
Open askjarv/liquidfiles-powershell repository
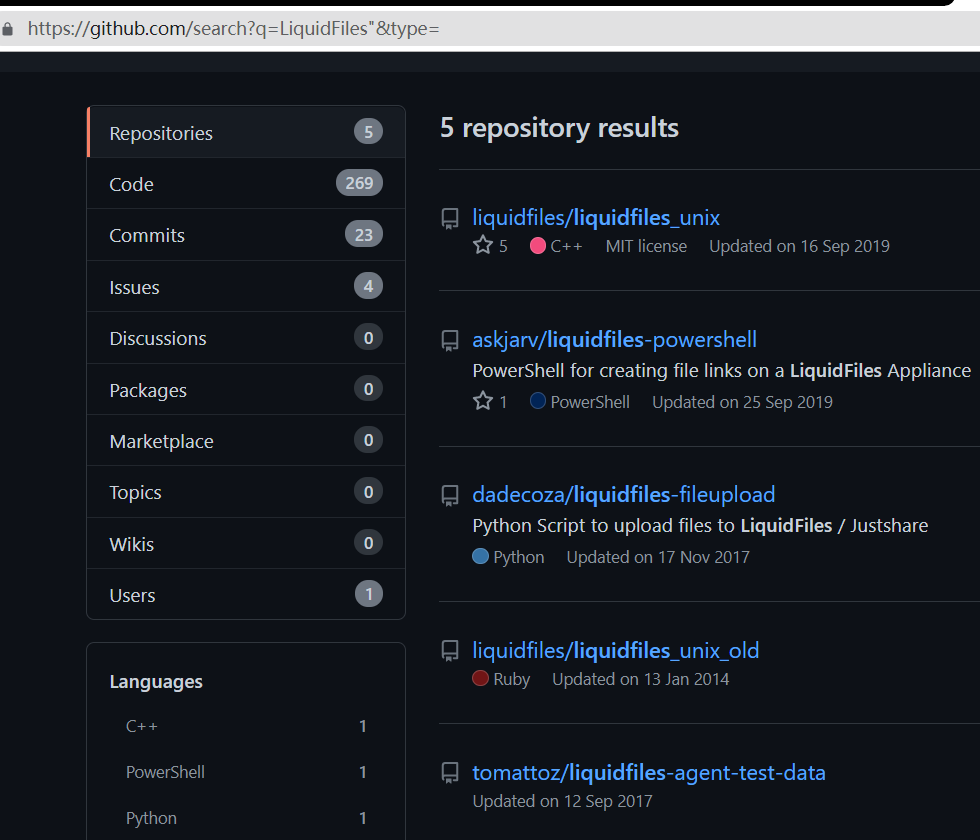(614, 339)
